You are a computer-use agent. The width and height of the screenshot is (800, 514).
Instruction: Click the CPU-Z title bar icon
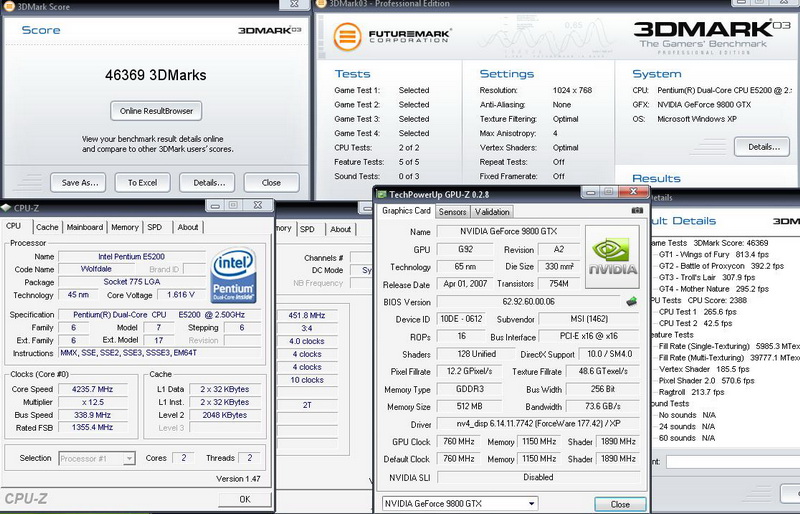pyautogui.click(x=6, y=208)
